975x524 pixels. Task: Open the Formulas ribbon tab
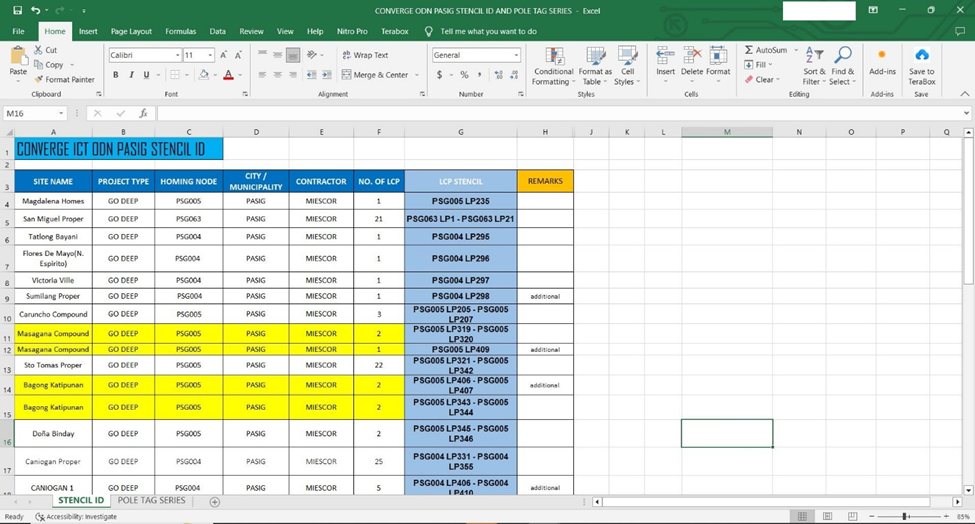pos(180,31)
